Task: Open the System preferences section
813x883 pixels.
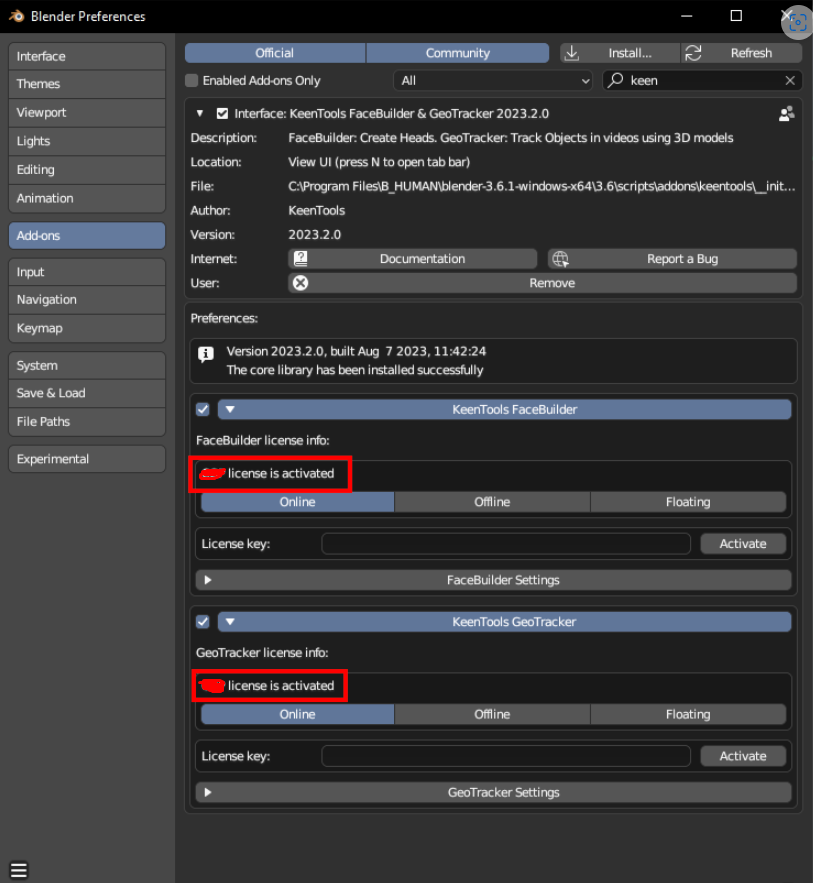Action: (x=87, y=365)
